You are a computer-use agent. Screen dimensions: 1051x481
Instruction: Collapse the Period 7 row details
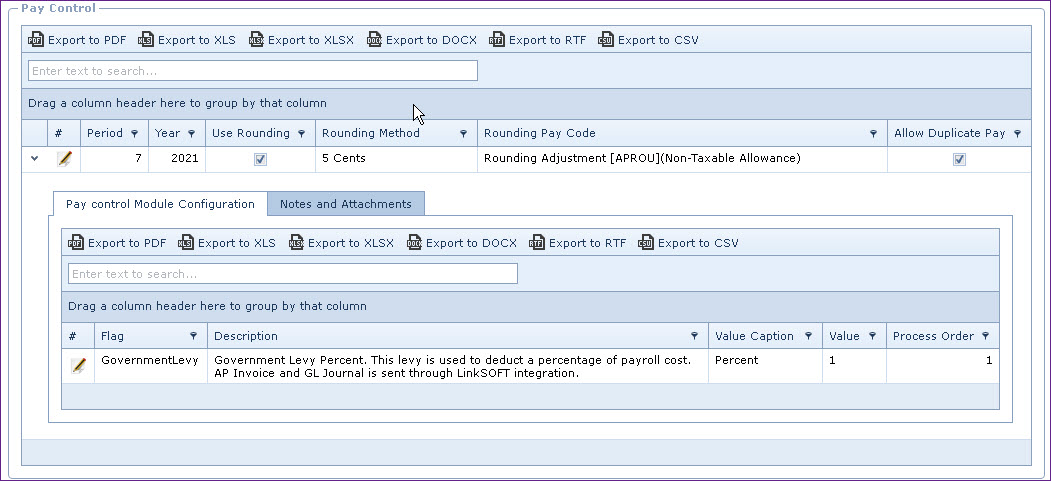click(x=35, y=158)
